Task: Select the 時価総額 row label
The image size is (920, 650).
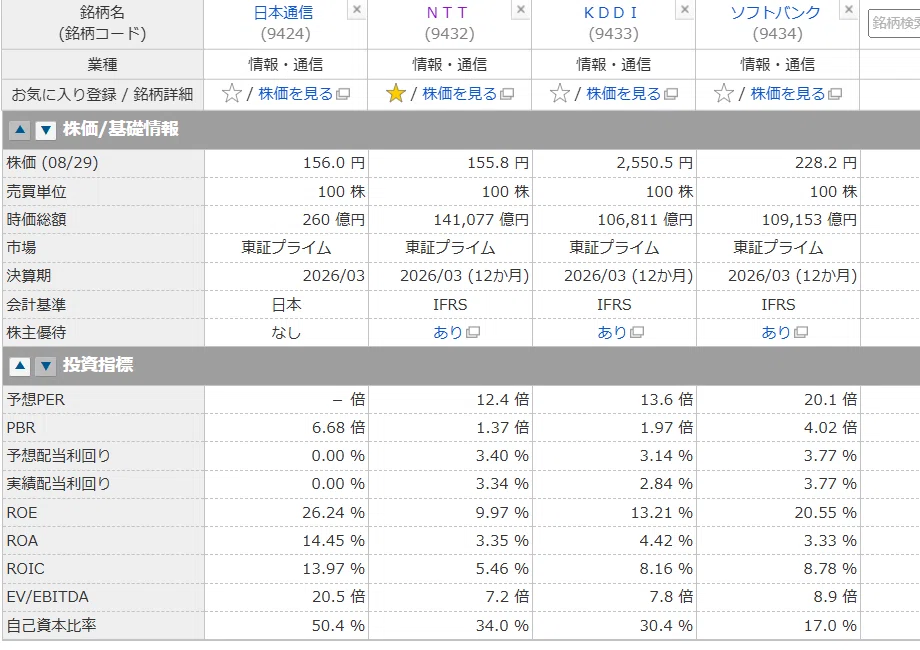Action: [36, 219]
